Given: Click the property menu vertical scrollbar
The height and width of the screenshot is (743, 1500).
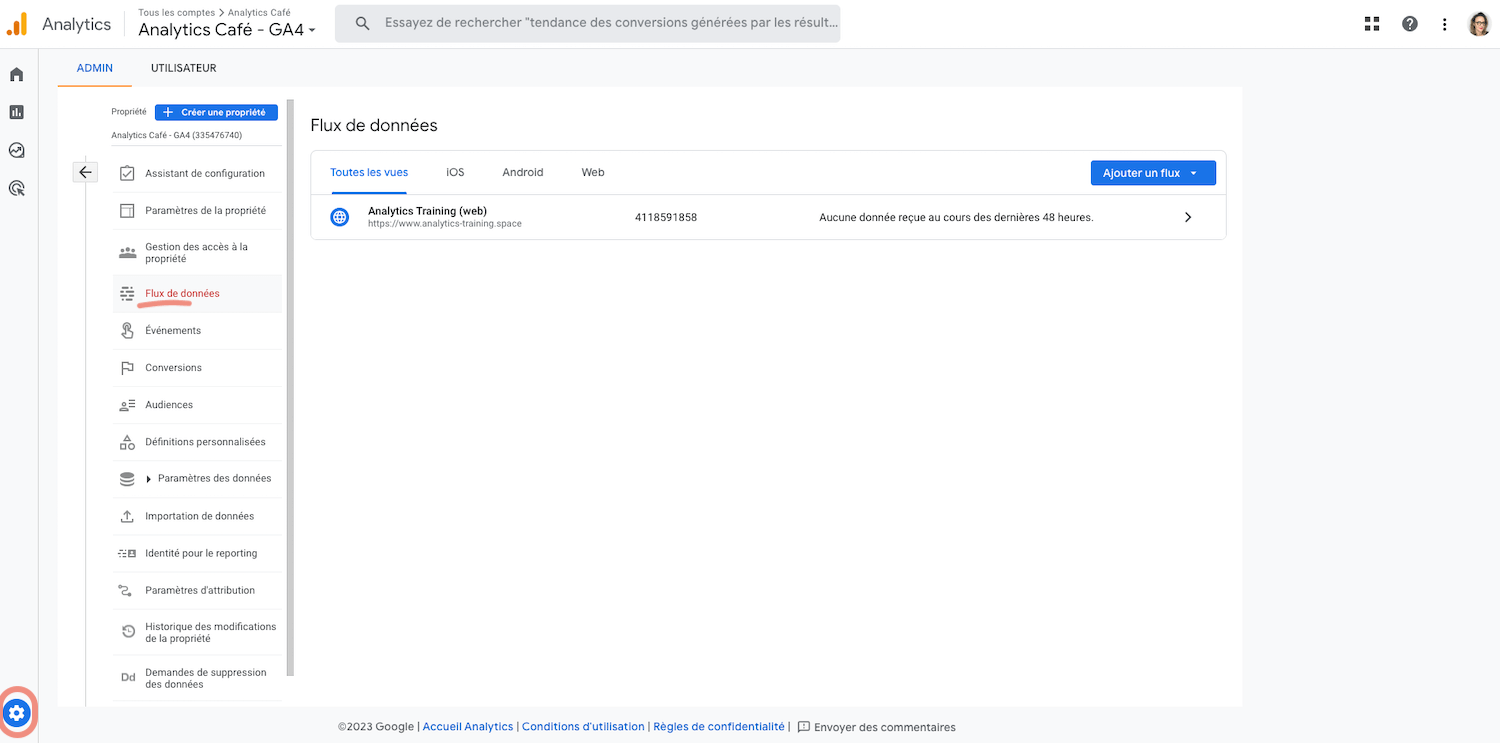Looking at the screenshot, I should point(291,388).
